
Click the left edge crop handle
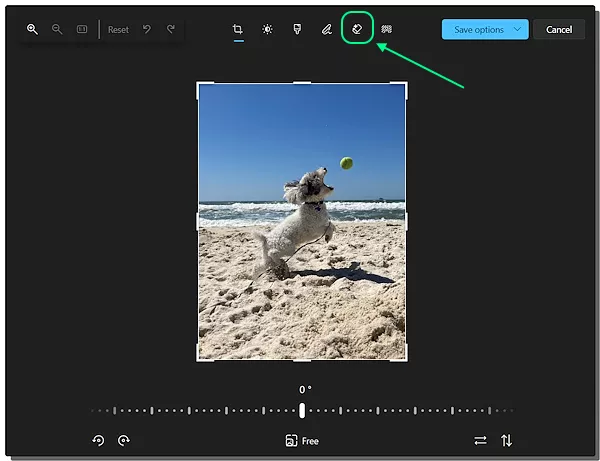coord(197,222)
